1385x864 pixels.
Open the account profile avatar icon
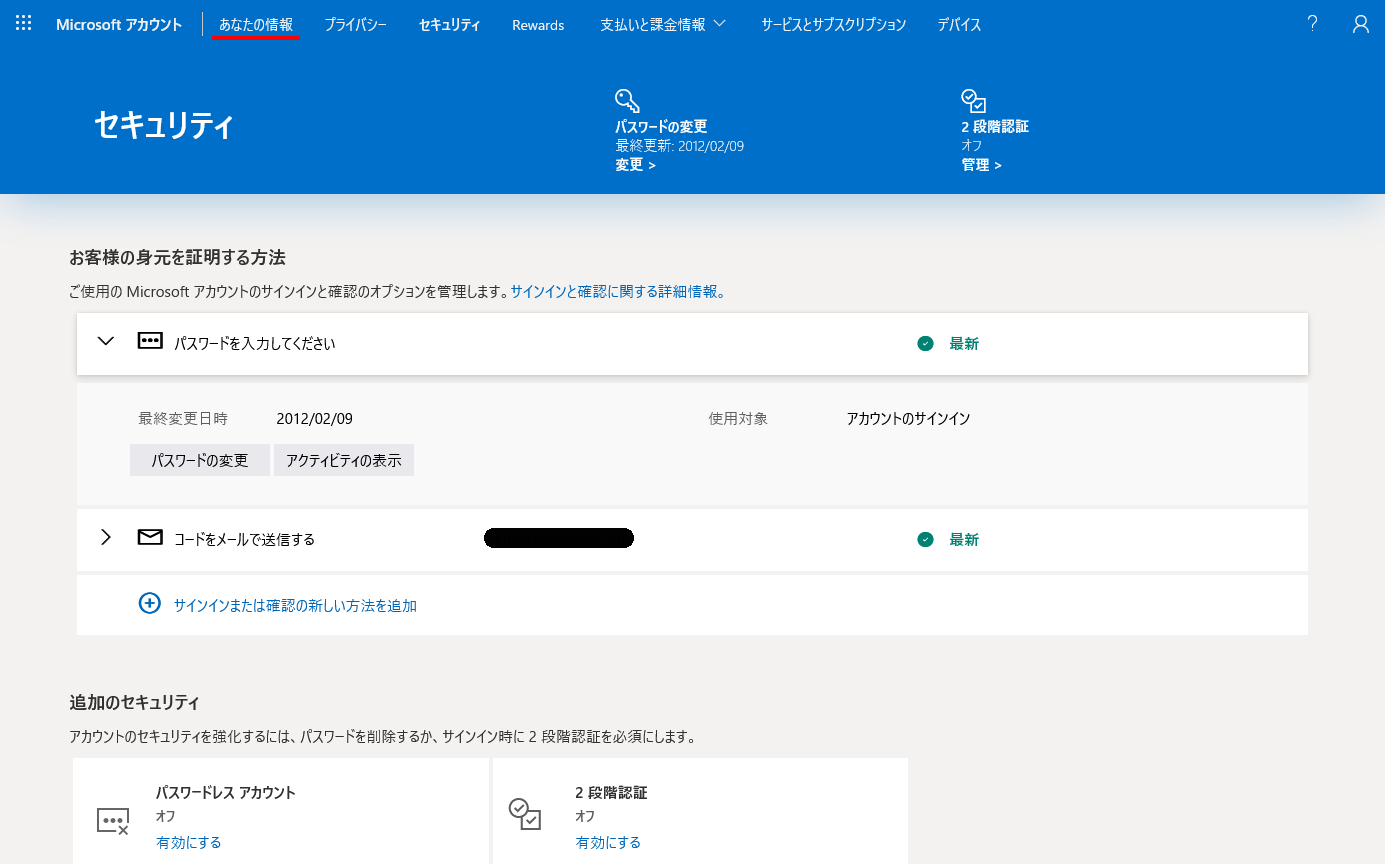click(1360, 24)
